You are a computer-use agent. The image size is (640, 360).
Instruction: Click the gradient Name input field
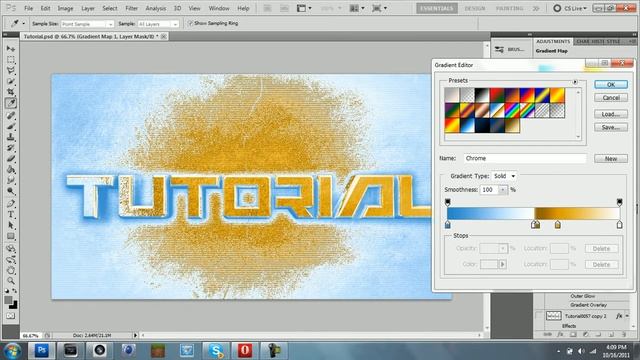[x=524, y=158]
